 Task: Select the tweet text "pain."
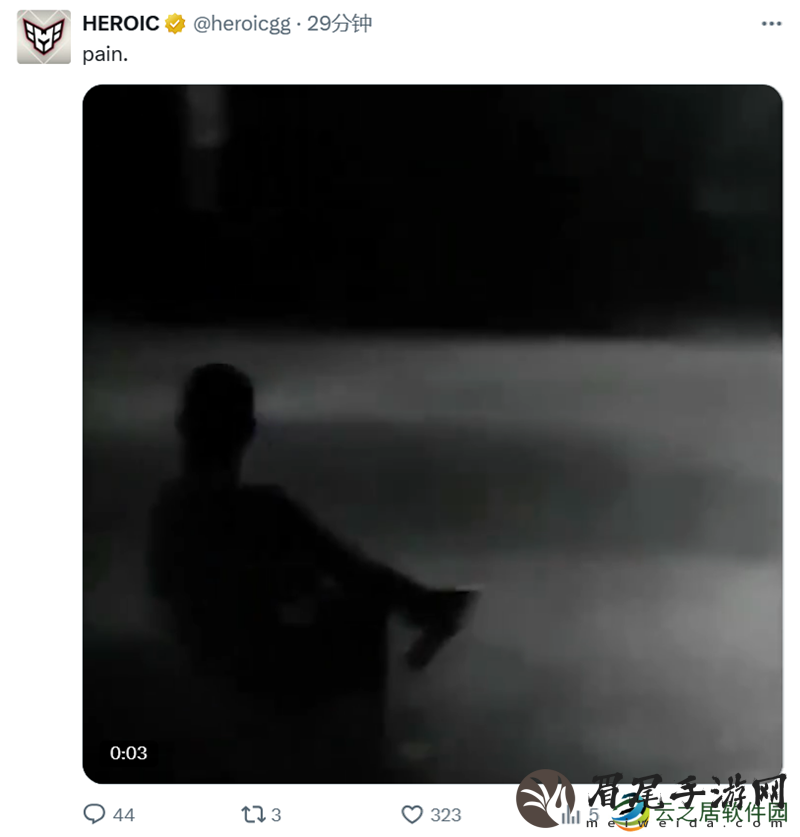105,54
